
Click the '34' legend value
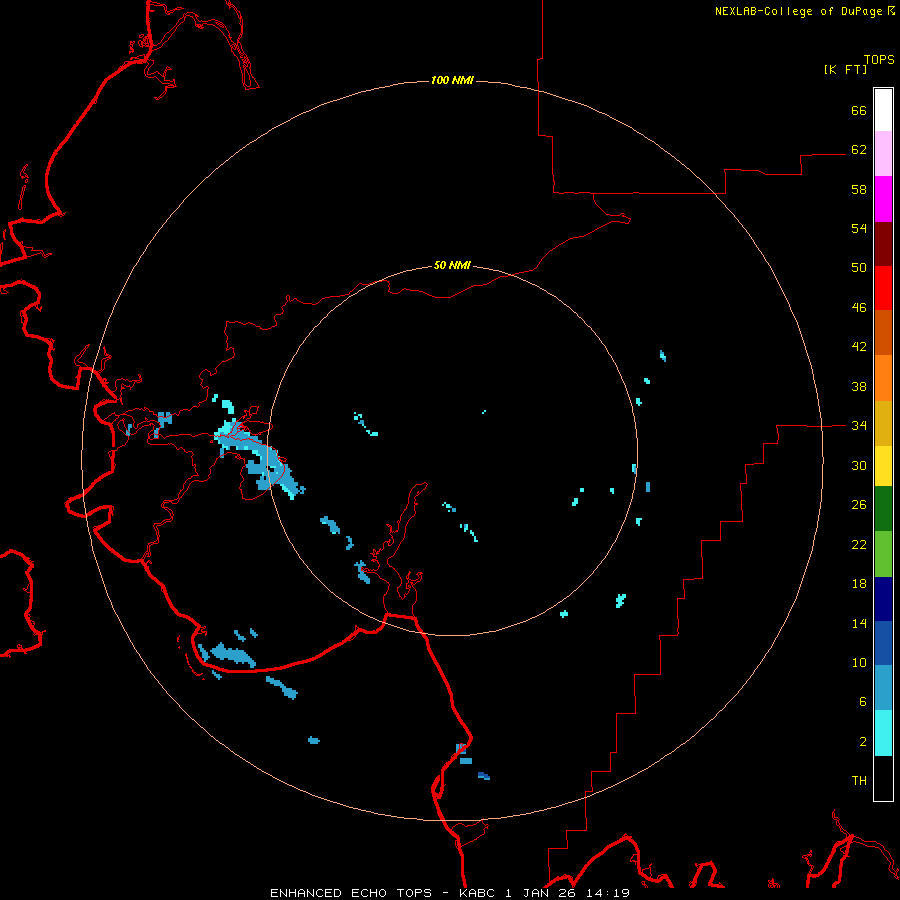coord(859,426)
